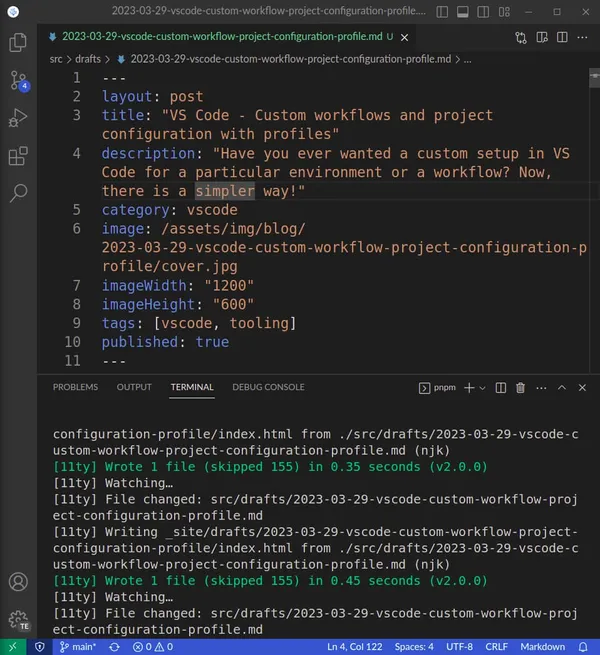Open the Run and Debug view
The width and height of the screenshot is (600, 655).
18,119
